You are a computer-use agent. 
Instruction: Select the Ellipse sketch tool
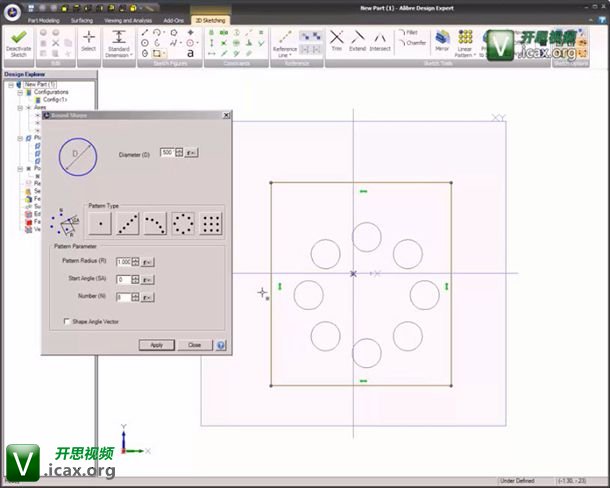point(145,53)
